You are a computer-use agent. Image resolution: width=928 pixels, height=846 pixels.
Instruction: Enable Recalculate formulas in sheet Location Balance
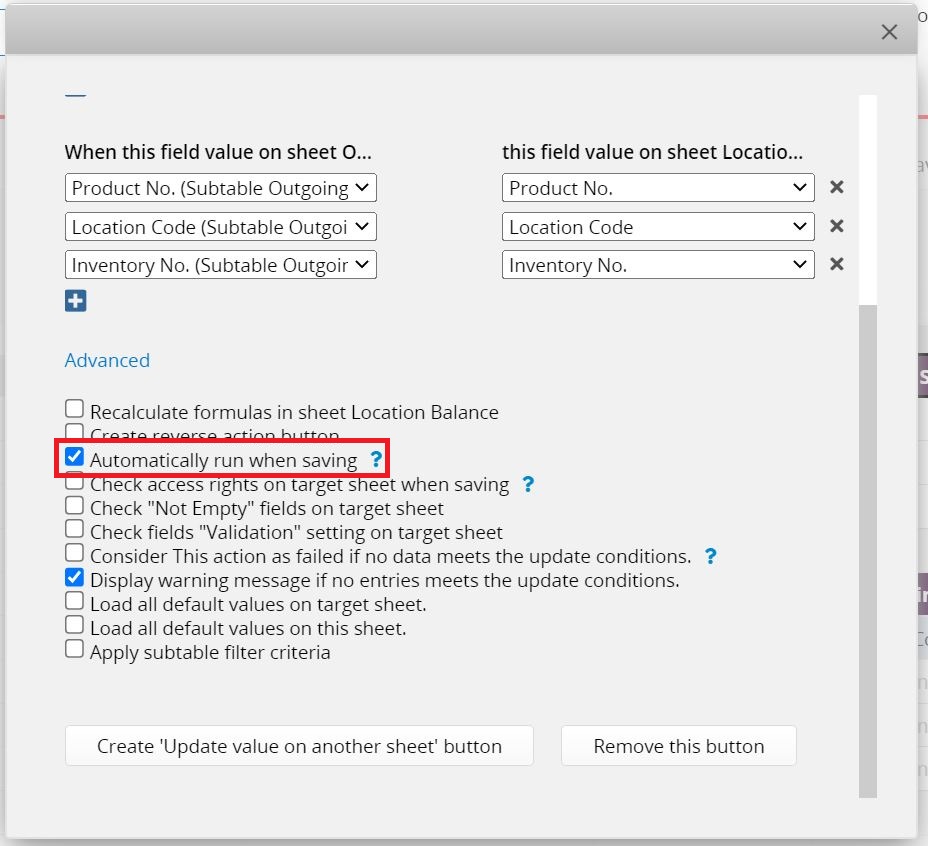tap(75, 408)
